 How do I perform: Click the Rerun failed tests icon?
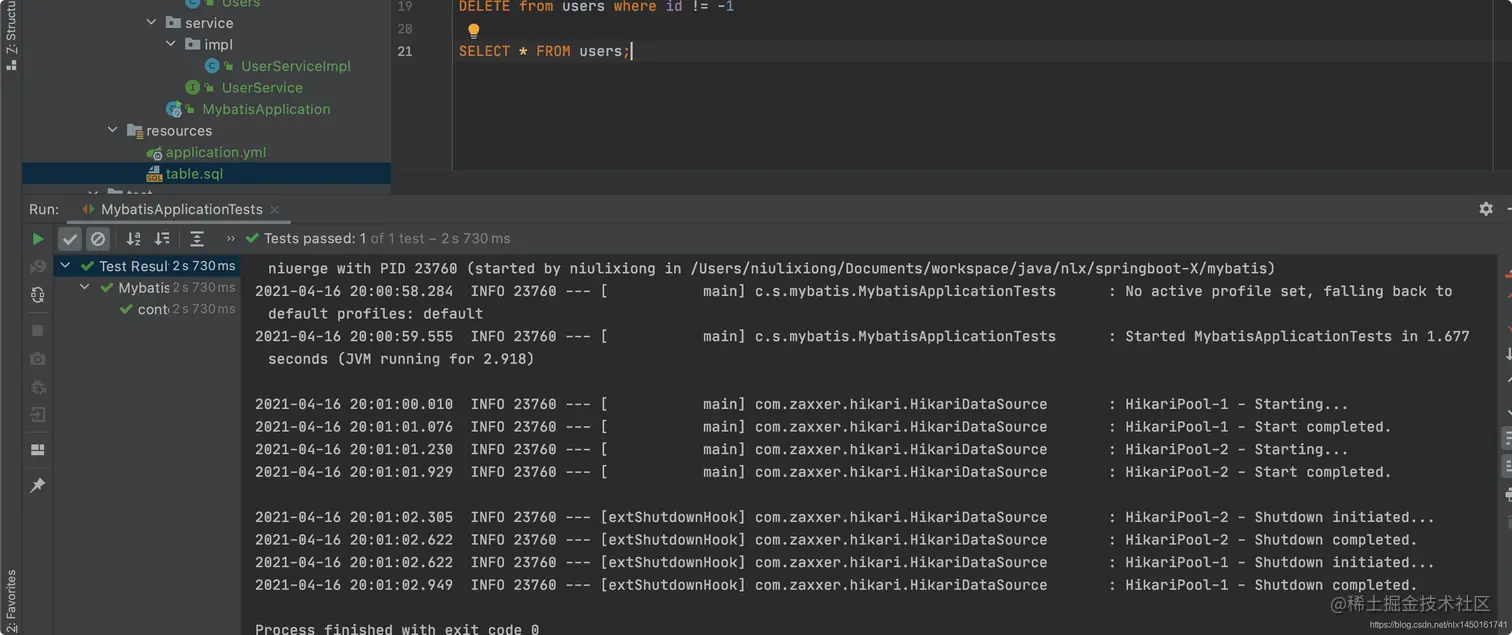coord(38,267)
